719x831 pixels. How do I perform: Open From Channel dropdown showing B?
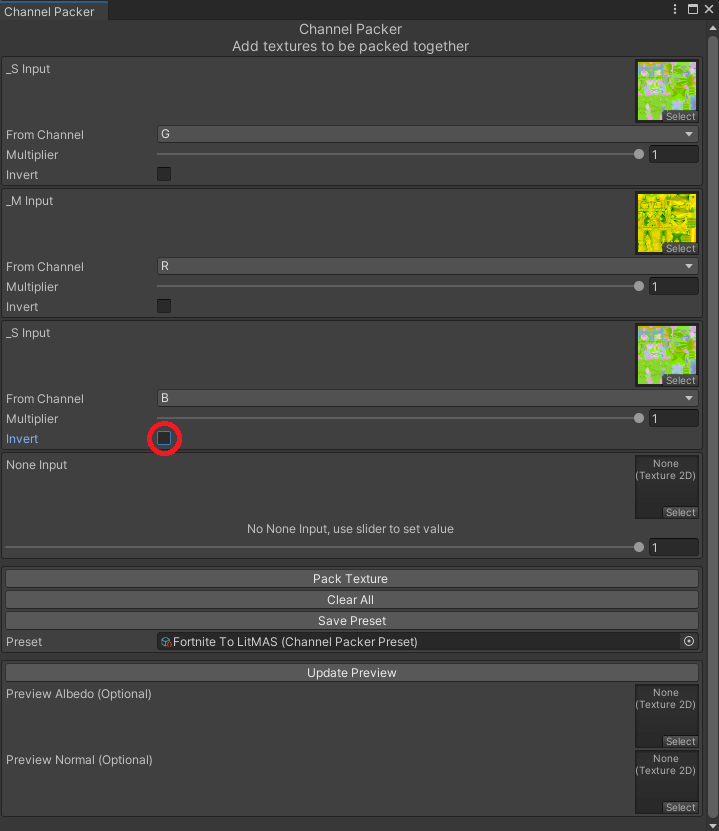click(428, 398)
